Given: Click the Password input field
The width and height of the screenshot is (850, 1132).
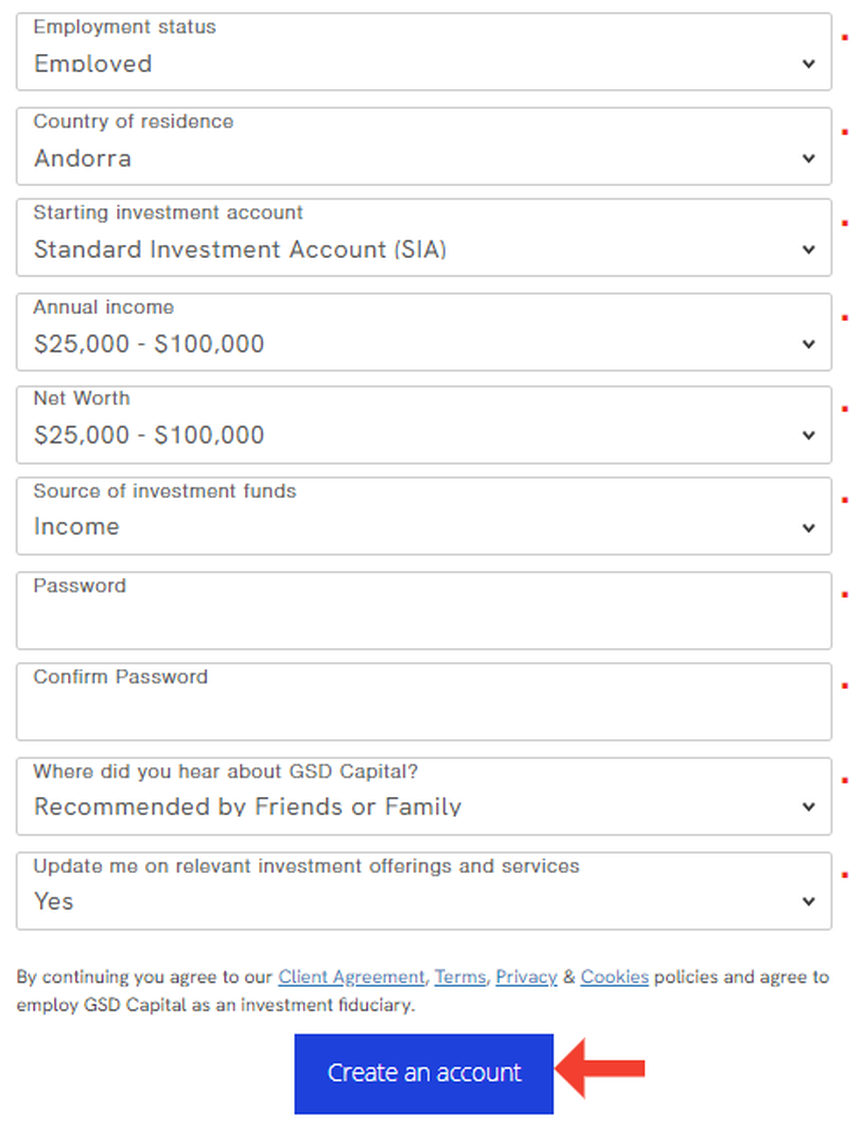Looking at the screenshot, I should 423,611.
